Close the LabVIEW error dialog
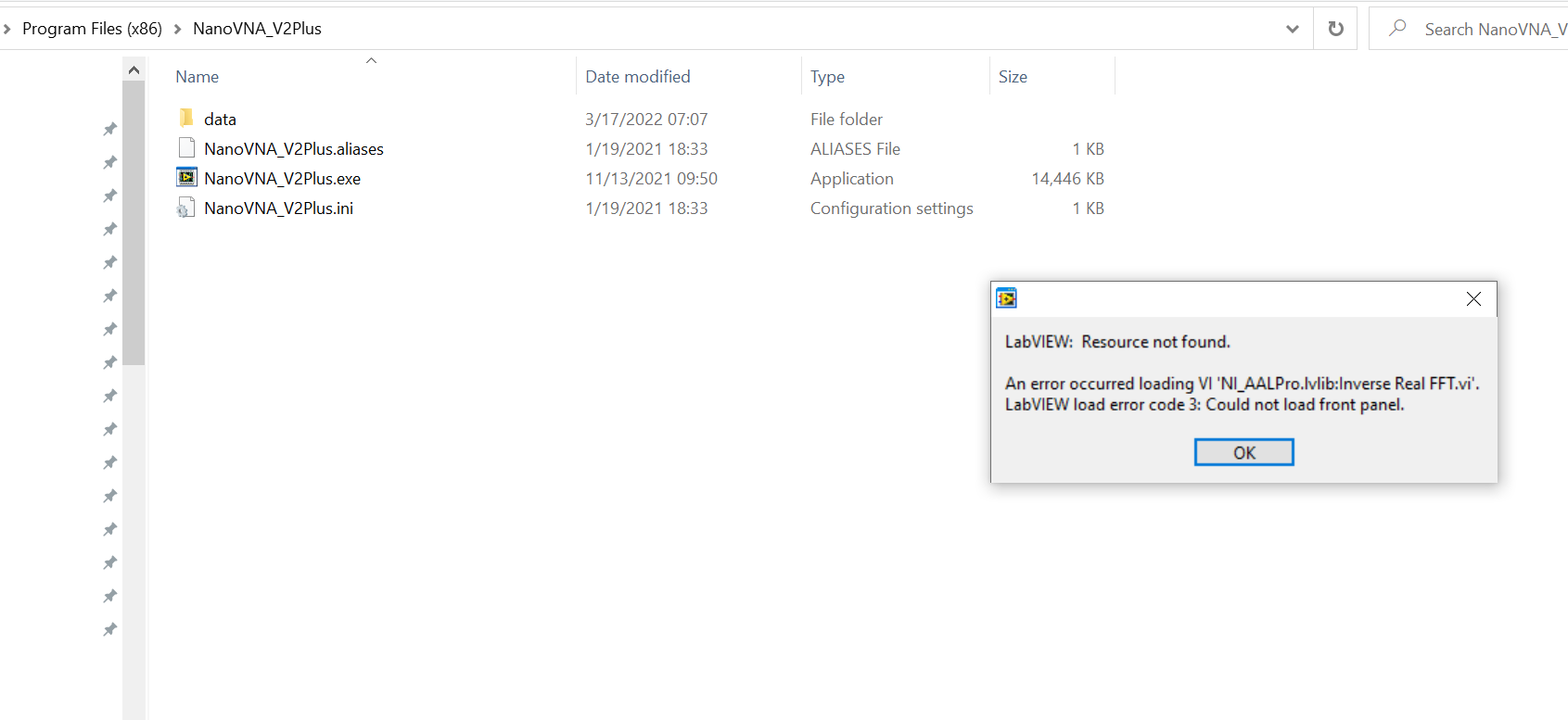This screenshot has height=720, width=1568. (x=1473, y=298)
